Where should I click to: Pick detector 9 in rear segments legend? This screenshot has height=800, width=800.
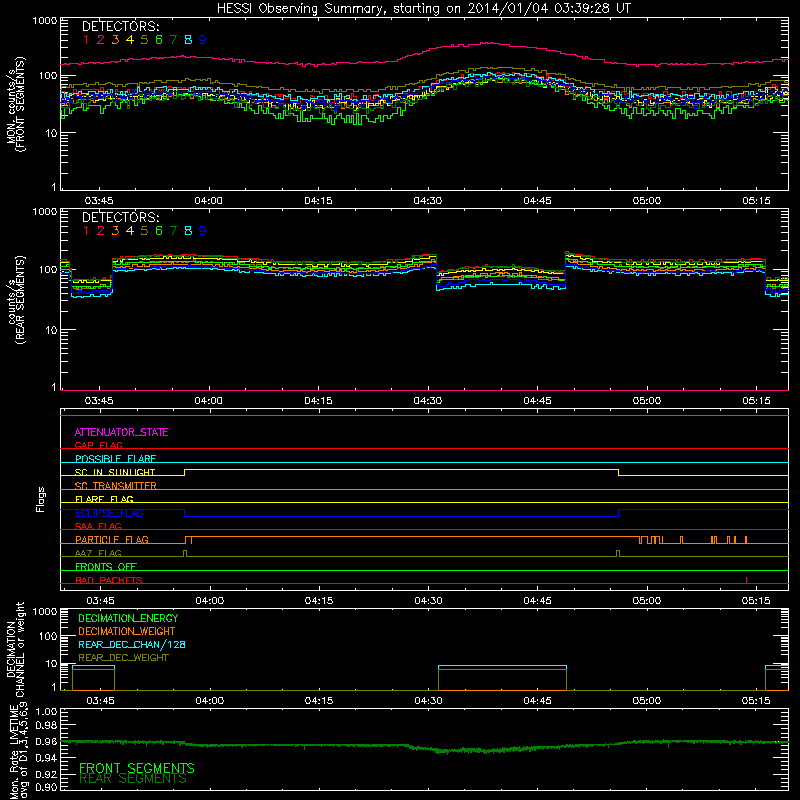(x=203, y=231)
